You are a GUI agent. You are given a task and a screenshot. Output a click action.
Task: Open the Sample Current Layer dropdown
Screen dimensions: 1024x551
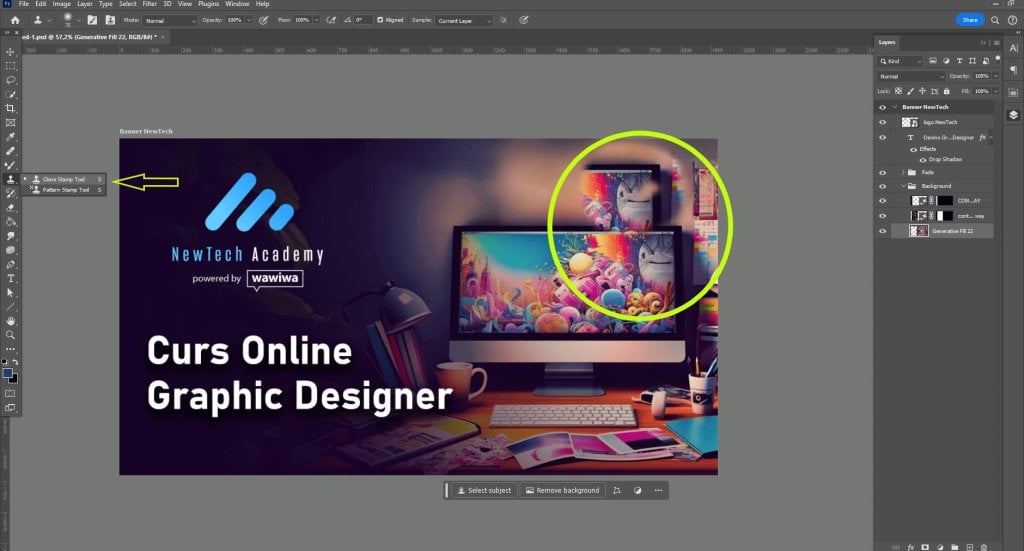464,21
